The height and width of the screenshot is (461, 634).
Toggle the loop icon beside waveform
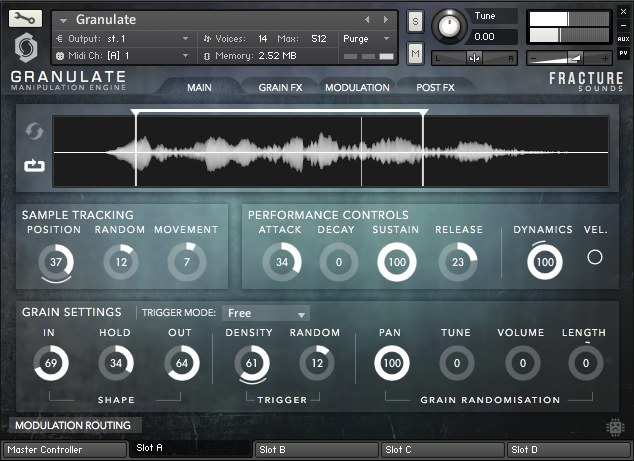(34, 165)
